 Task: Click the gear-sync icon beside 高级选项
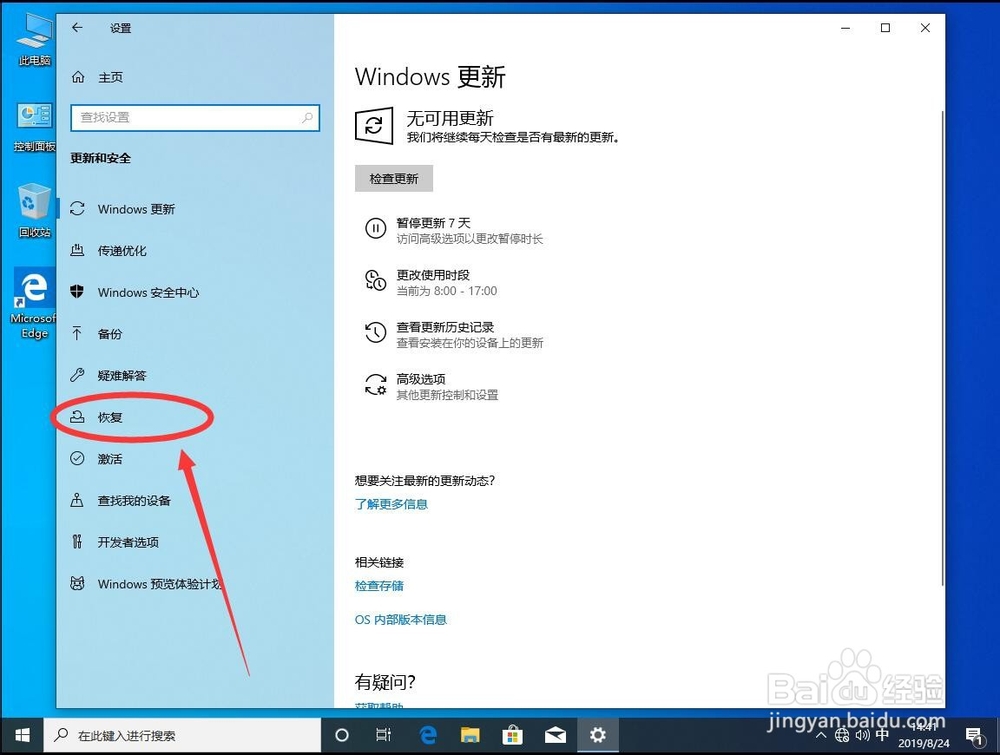point(375,385)
